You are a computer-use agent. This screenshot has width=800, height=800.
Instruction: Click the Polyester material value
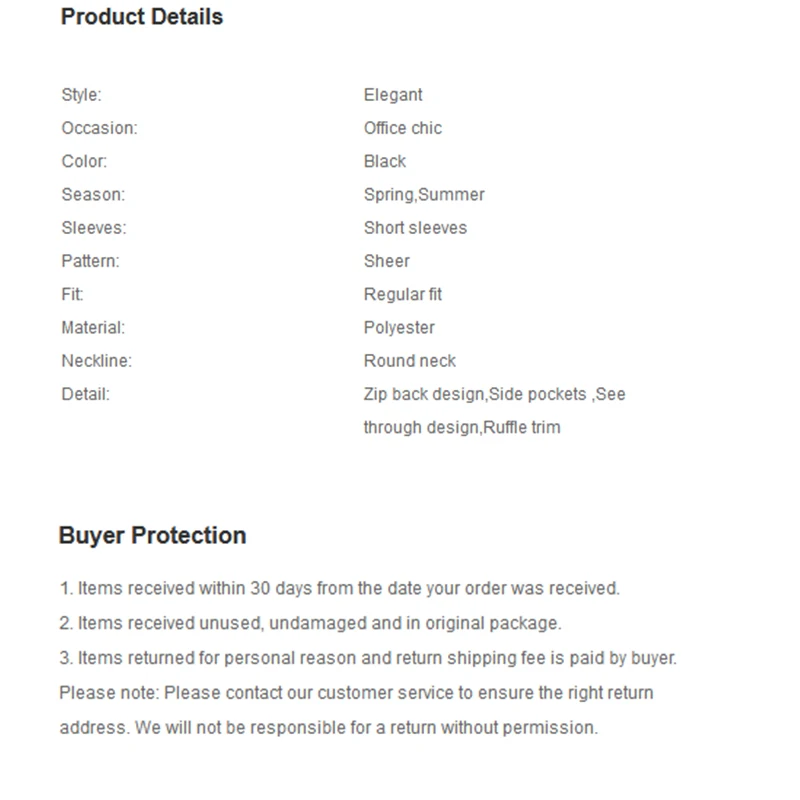(399, 328)
